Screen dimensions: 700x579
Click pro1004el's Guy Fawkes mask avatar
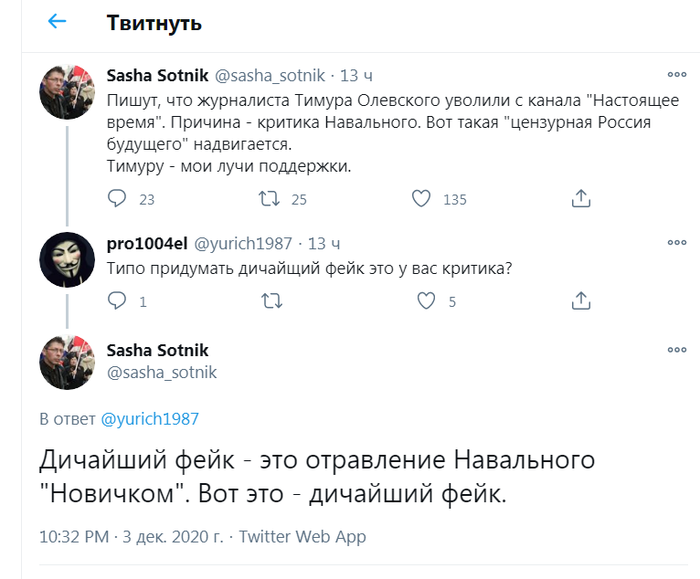point(67,261)
